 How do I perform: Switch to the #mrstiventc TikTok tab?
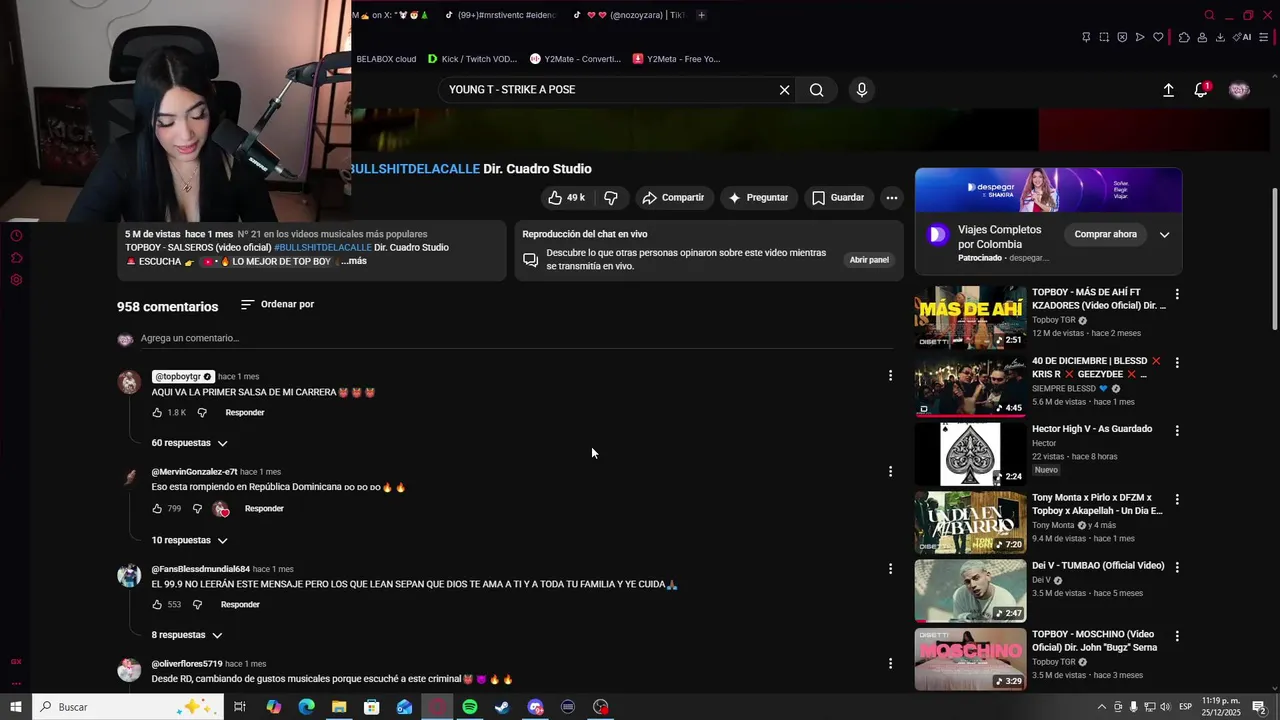click(498, 15)
